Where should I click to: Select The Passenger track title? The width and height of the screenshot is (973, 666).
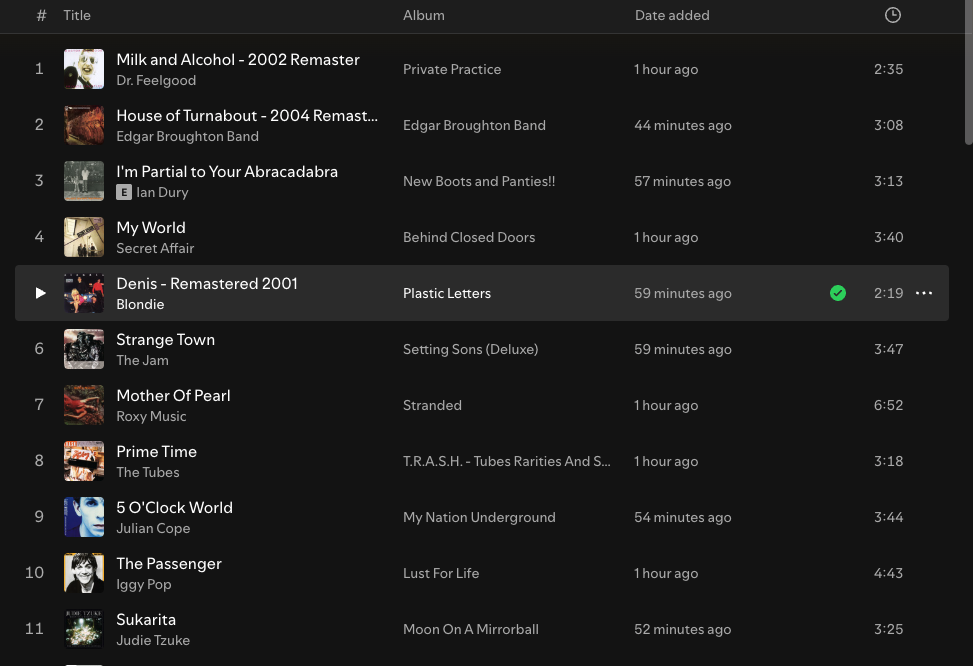pyautogui.click(x=169, y=564)
